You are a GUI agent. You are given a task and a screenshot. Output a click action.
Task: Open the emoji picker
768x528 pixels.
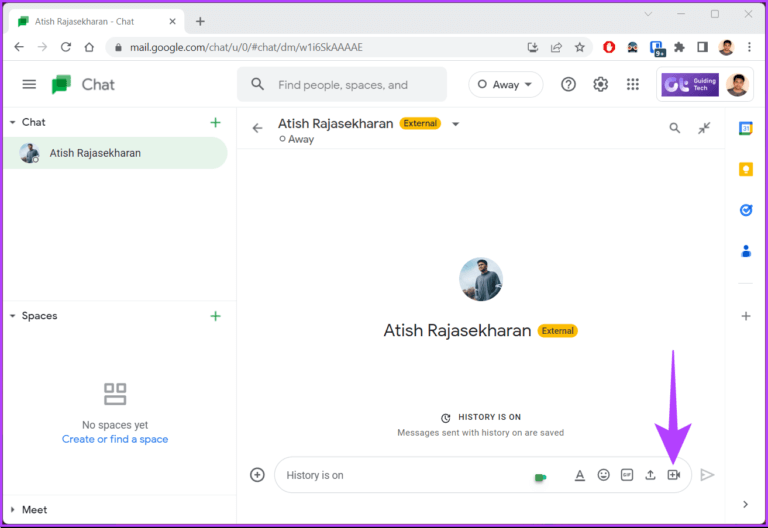pyautogui.click(x=603, y=475)
